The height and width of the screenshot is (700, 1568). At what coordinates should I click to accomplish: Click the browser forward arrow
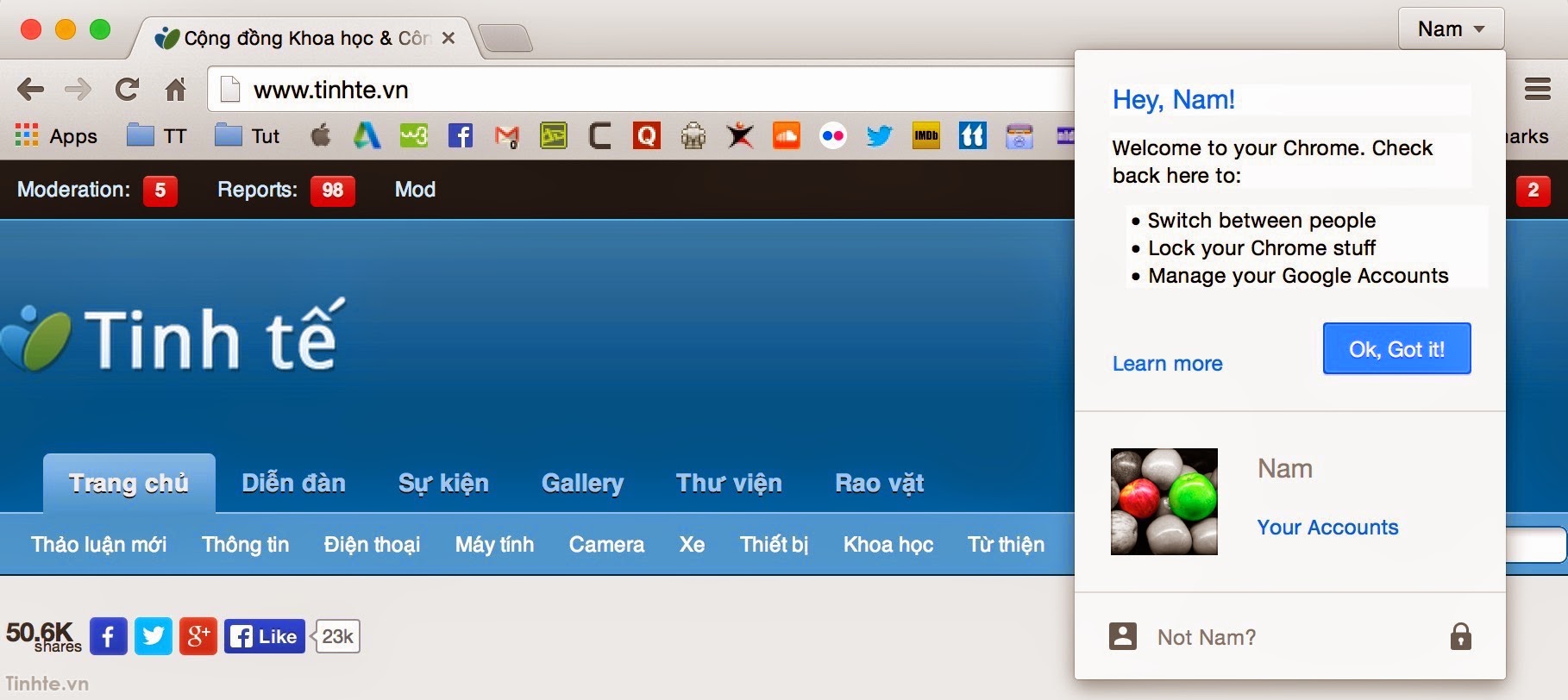78,89
